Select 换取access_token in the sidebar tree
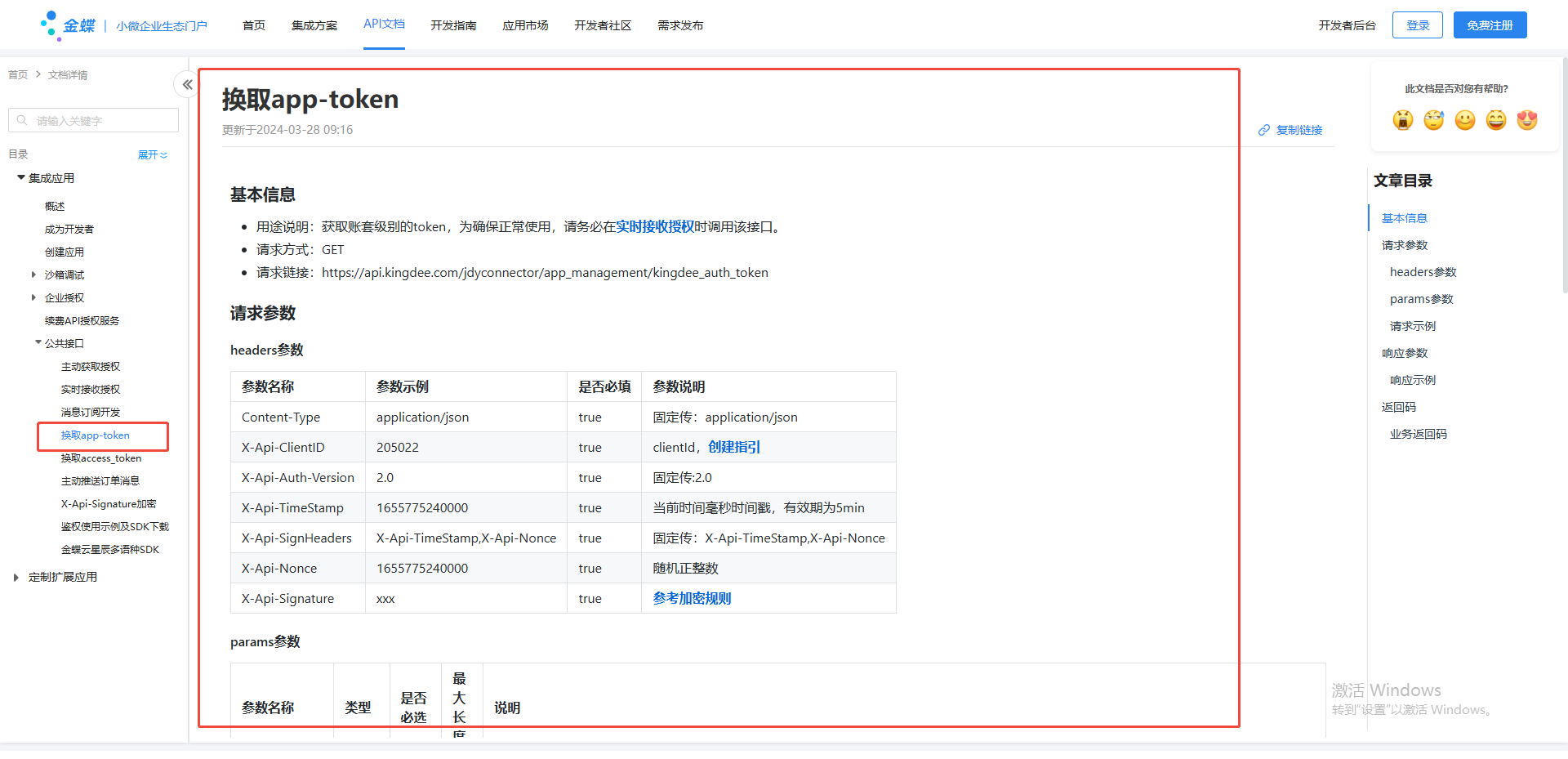This screenshot has height=759, width=1568. (x=101, y=458)
